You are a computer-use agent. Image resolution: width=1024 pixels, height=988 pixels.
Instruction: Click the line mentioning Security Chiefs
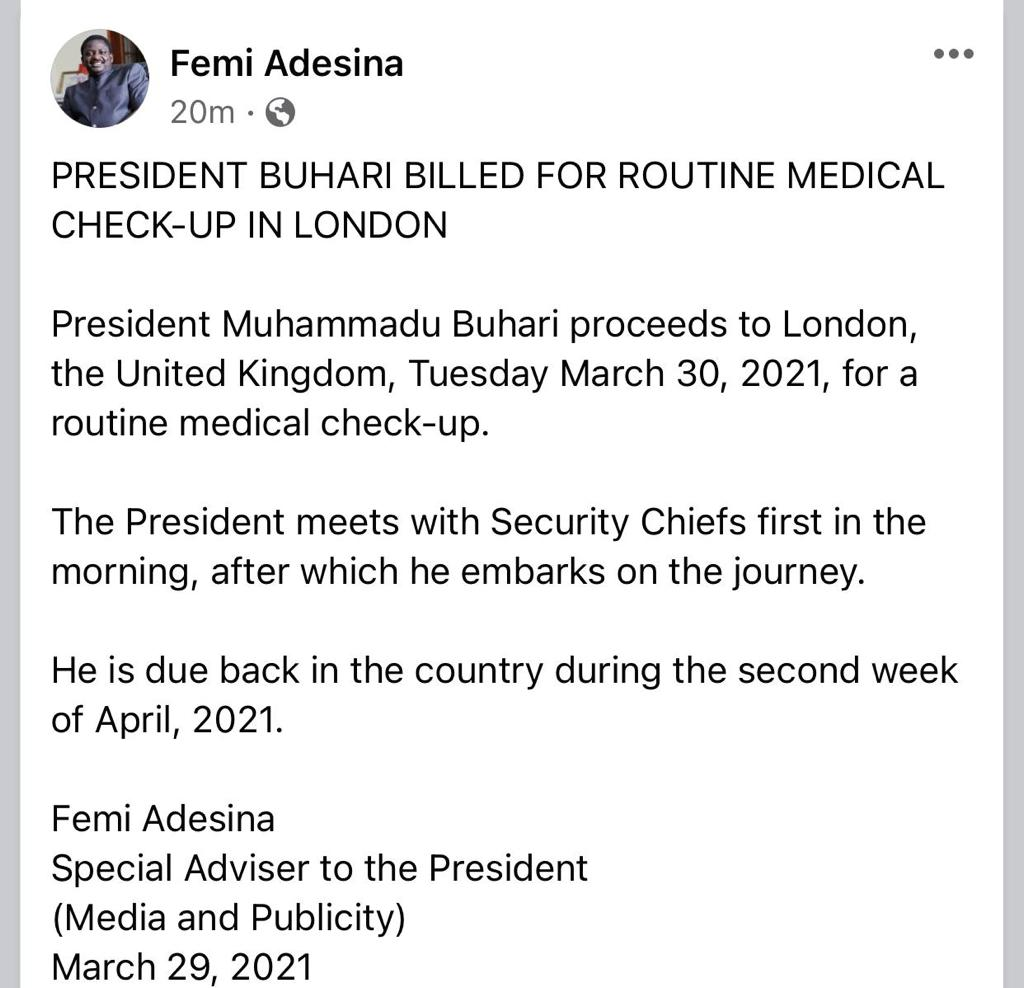[x=488, y=522]
